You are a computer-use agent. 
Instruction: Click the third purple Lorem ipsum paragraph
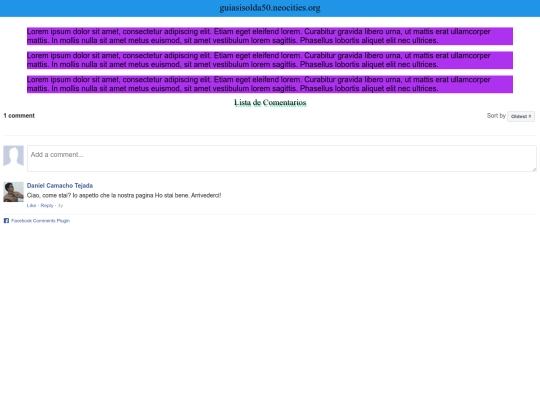pyautogui.click(x=270, y=84)
